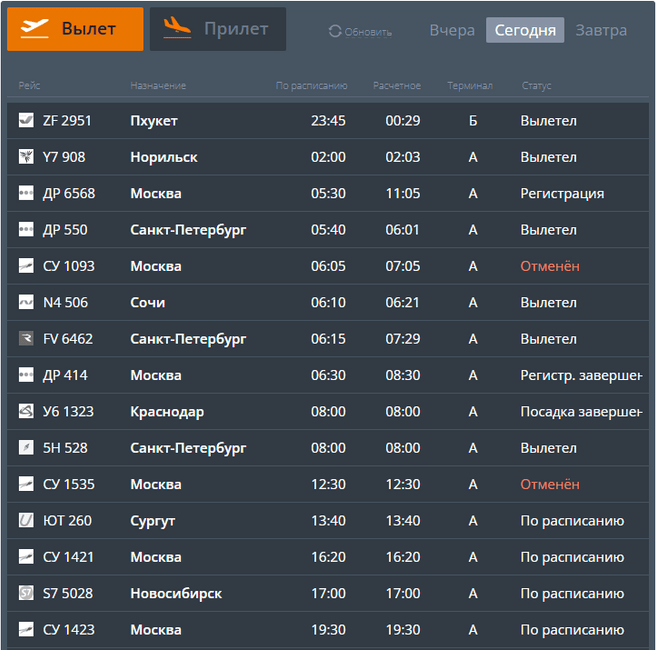The height and width of the screenshot is (650, 656).
Task: Select the Вчера day filter
Action: click(x=452, y=30)
